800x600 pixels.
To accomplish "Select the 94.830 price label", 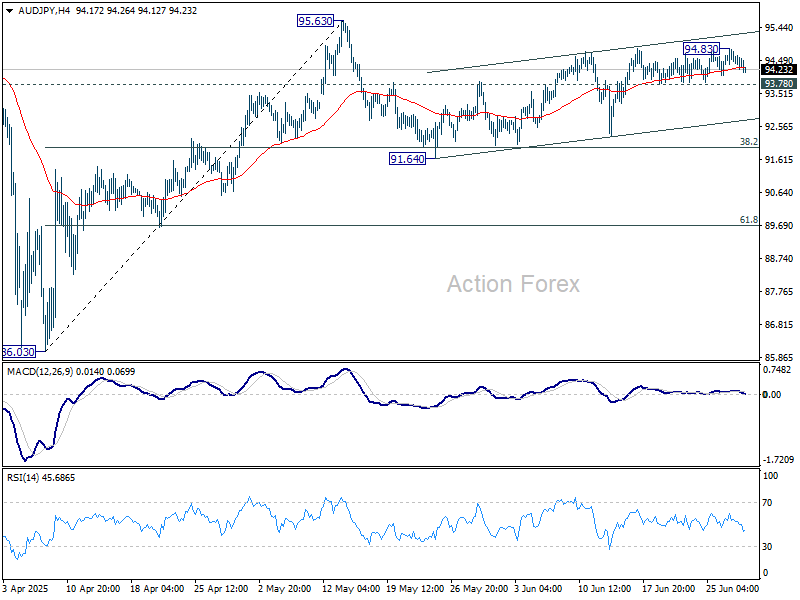I will coord(702,48).
